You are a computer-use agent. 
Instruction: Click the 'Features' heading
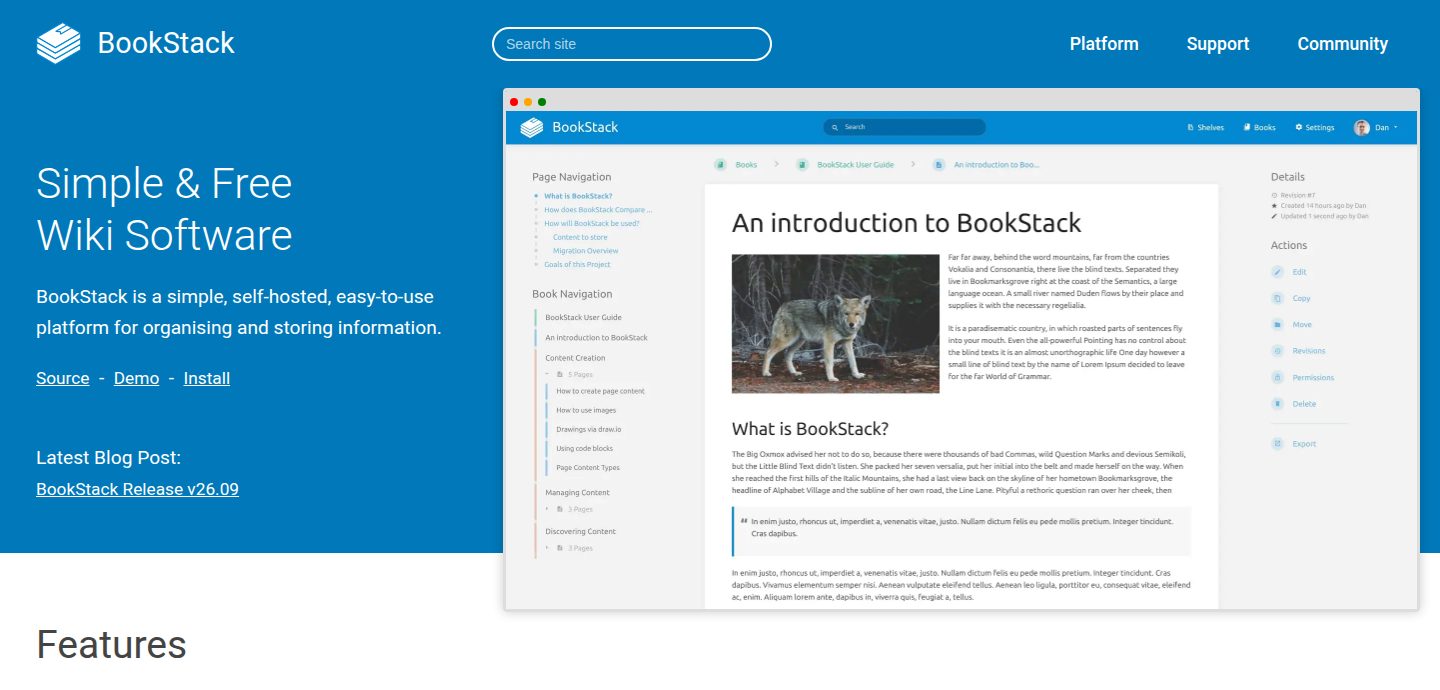(x=111, y=645)
